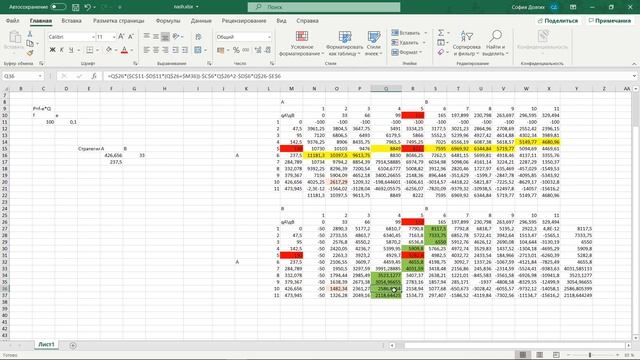Click the Поделиться button
Viewport: 640px width, 360px height.
558,20
